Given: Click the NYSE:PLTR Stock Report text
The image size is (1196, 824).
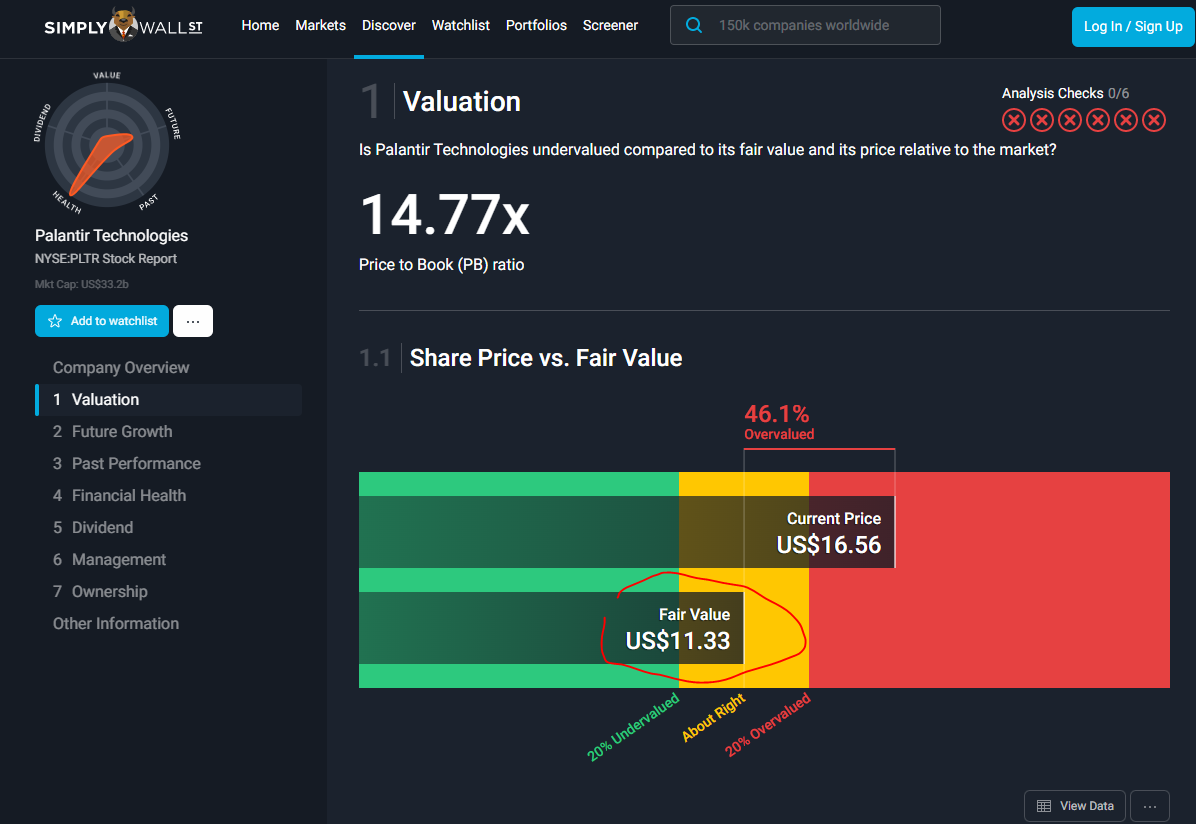Looking at the screenshot, I should (106, 259).
